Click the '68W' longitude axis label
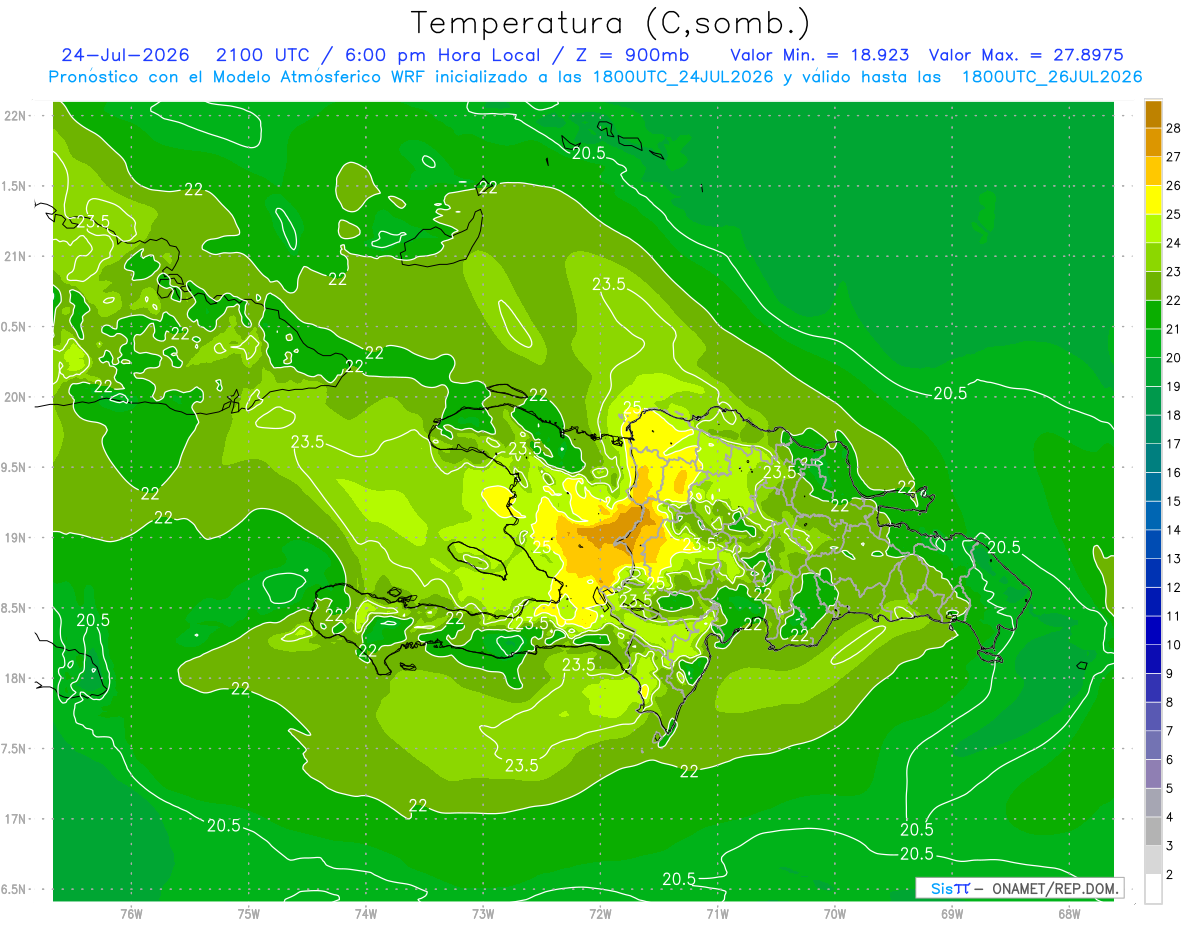This screenshot has height=927, width=1200. [1069, 913]
